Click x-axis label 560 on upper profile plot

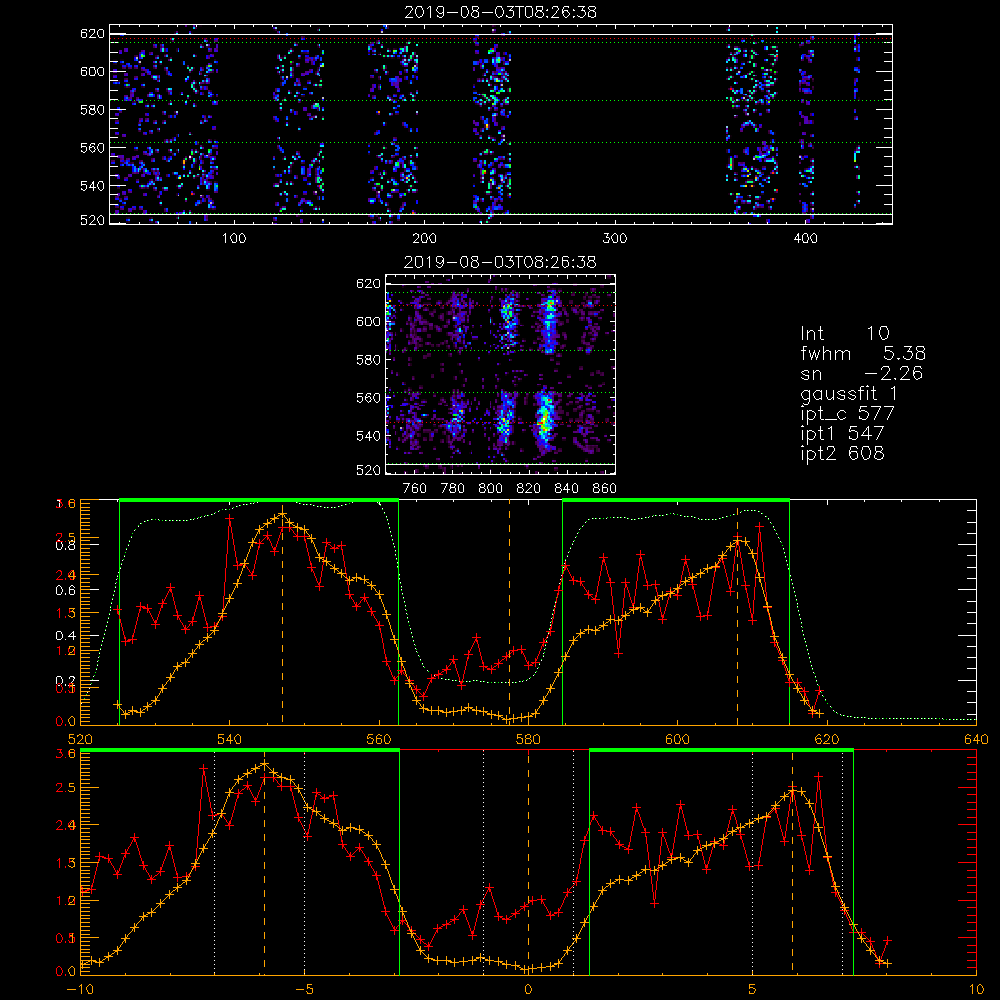coord(379,739)
